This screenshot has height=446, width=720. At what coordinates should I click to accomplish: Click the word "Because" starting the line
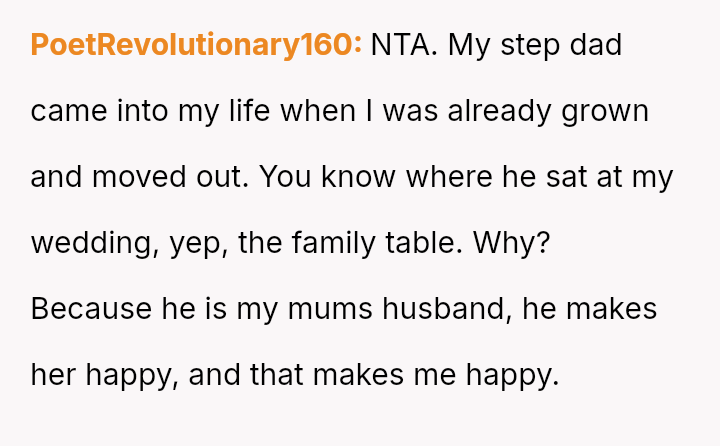(x=91, y=309)
